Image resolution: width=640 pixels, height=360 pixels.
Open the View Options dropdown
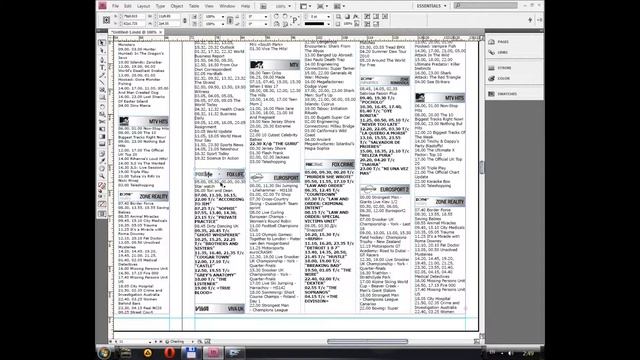coord(307,6)
